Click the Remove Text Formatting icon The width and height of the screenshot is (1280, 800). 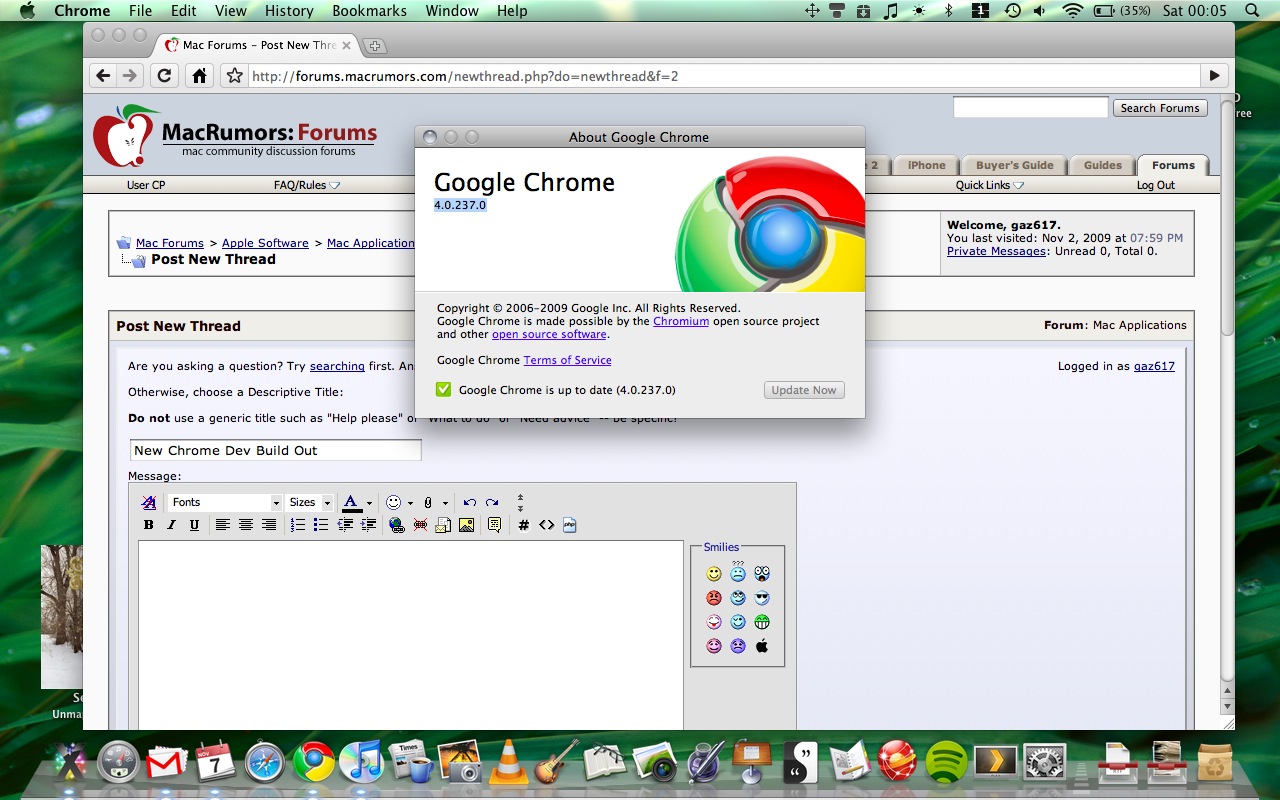[x=149, y=502]
